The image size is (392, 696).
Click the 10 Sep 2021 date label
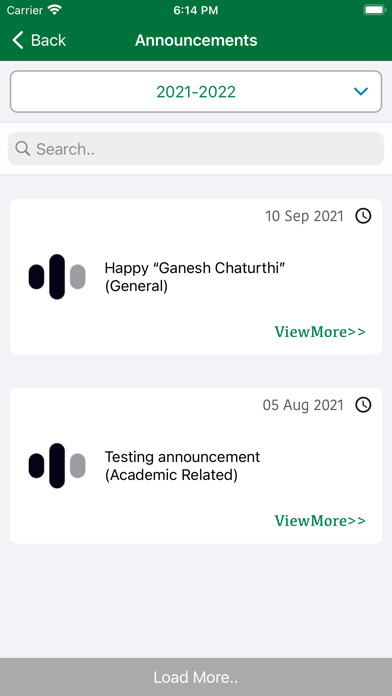pyautogui.click(x=304, y=216)
